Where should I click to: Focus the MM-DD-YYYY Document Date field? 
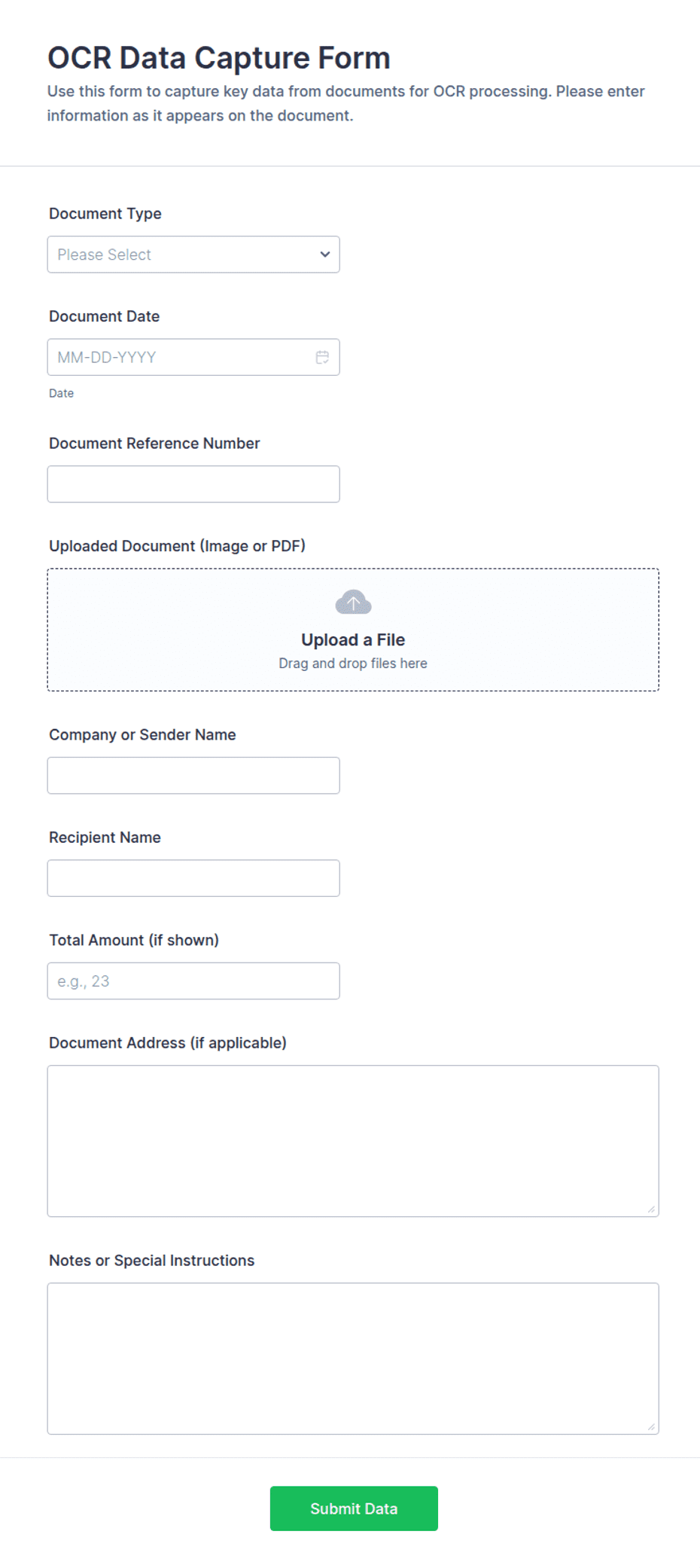[193, 357]
